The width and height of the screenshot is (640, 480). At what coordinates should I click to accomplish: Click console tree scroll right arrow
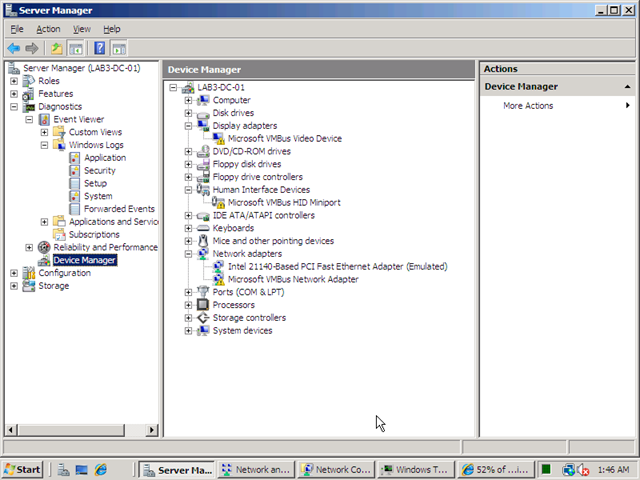pos(151,430)
